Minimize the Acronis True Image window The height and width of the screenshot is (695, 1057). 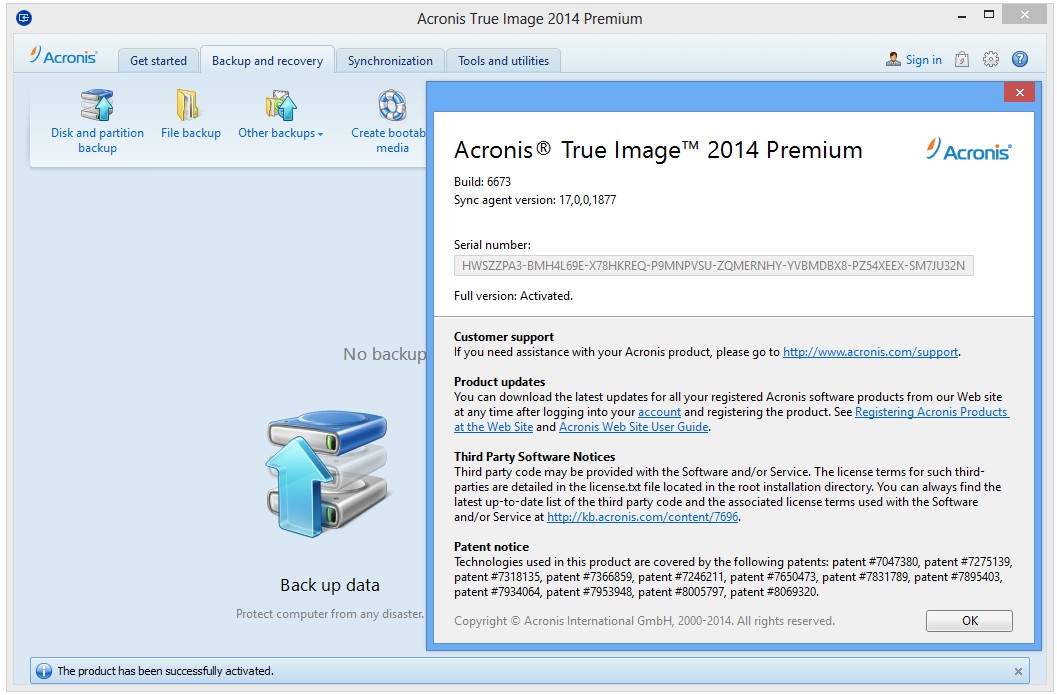click(961, 16)
